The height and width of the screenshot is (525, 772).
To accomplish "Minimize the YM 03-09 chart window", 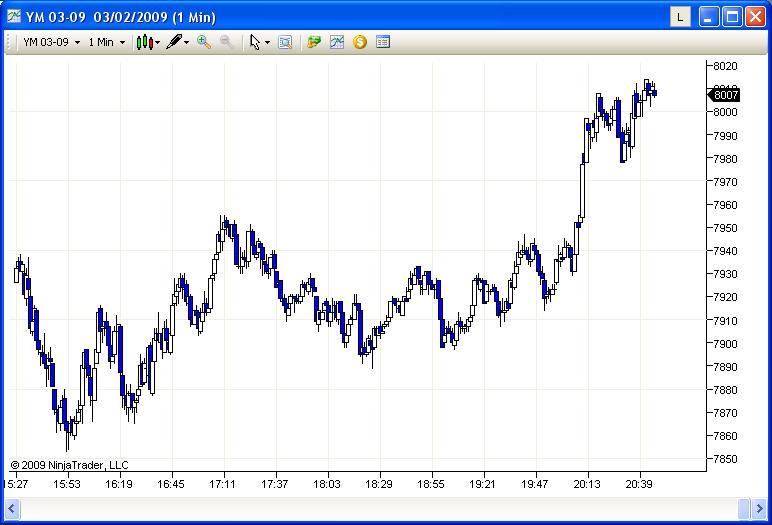I will tap(709, 17).
